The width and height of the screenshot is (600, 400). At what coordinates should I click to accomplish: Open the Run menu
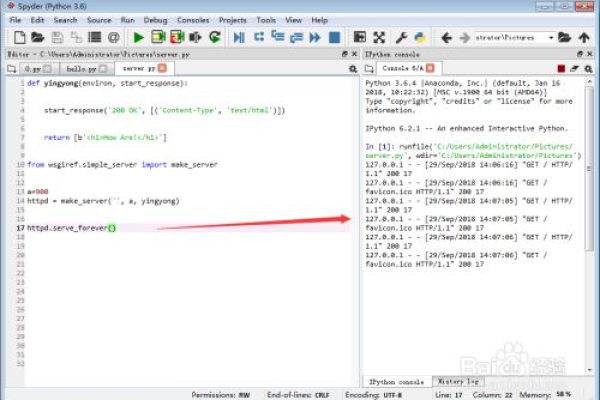coord(127,20)
